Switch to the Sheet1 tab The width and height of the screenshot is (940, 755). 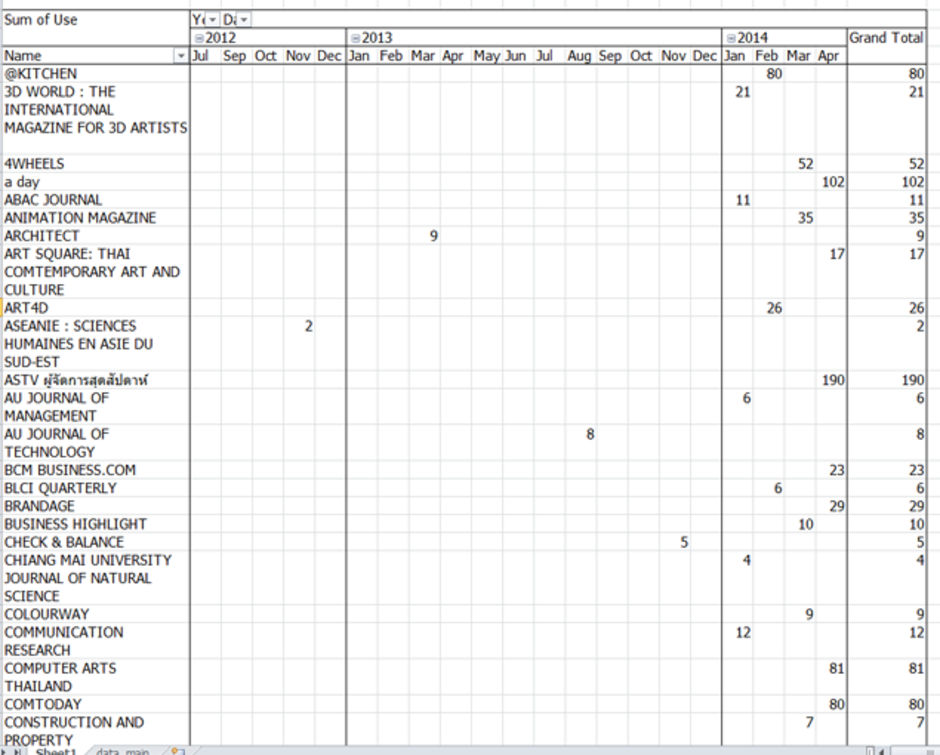pos(56,751)
